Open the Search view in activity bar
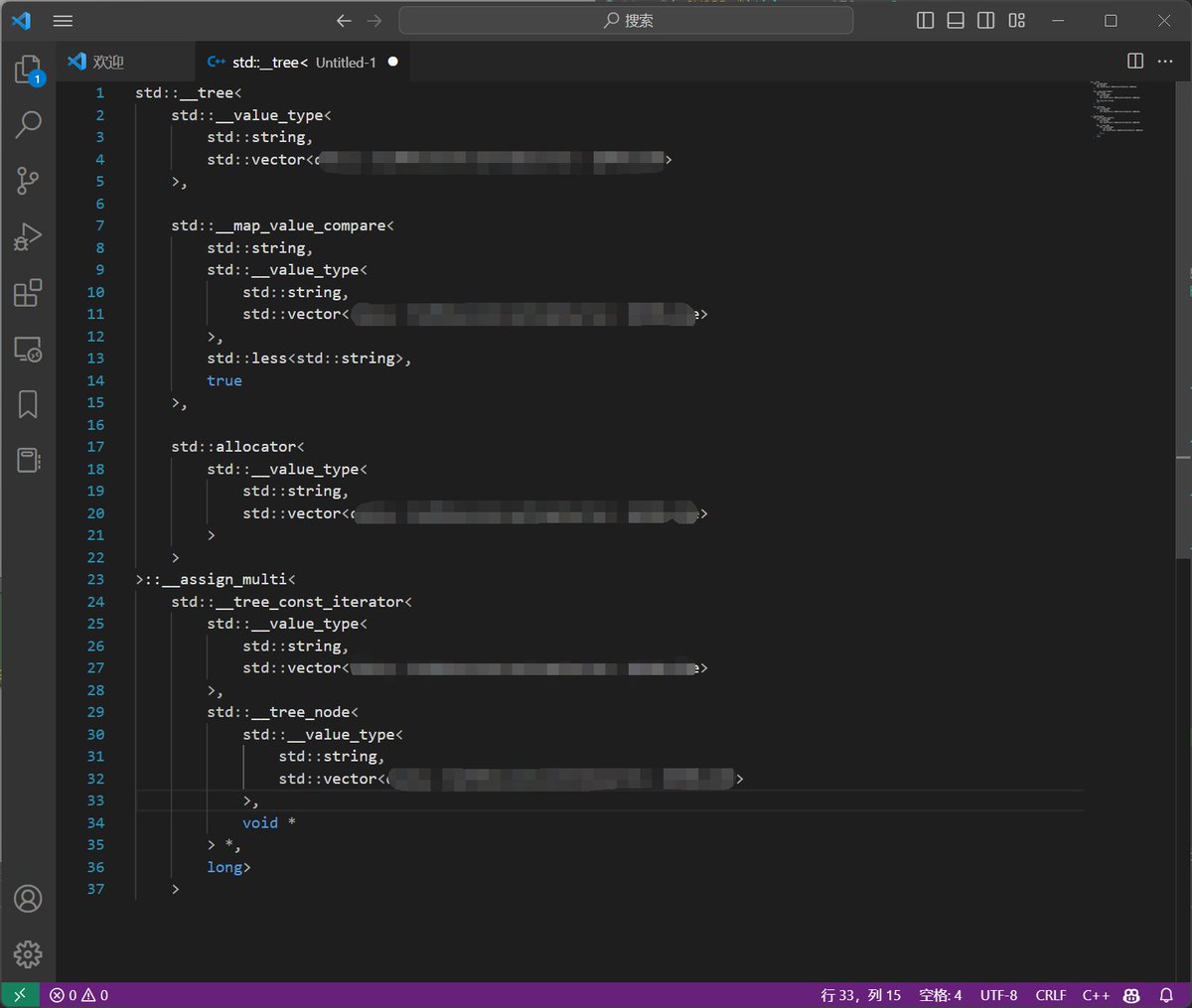 [28, 124]
